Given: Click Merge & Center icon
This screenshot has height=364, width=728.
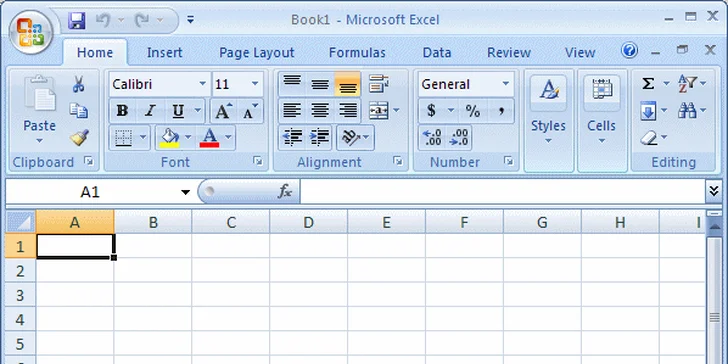Looking at the screenshot, I should click(378, 110).
